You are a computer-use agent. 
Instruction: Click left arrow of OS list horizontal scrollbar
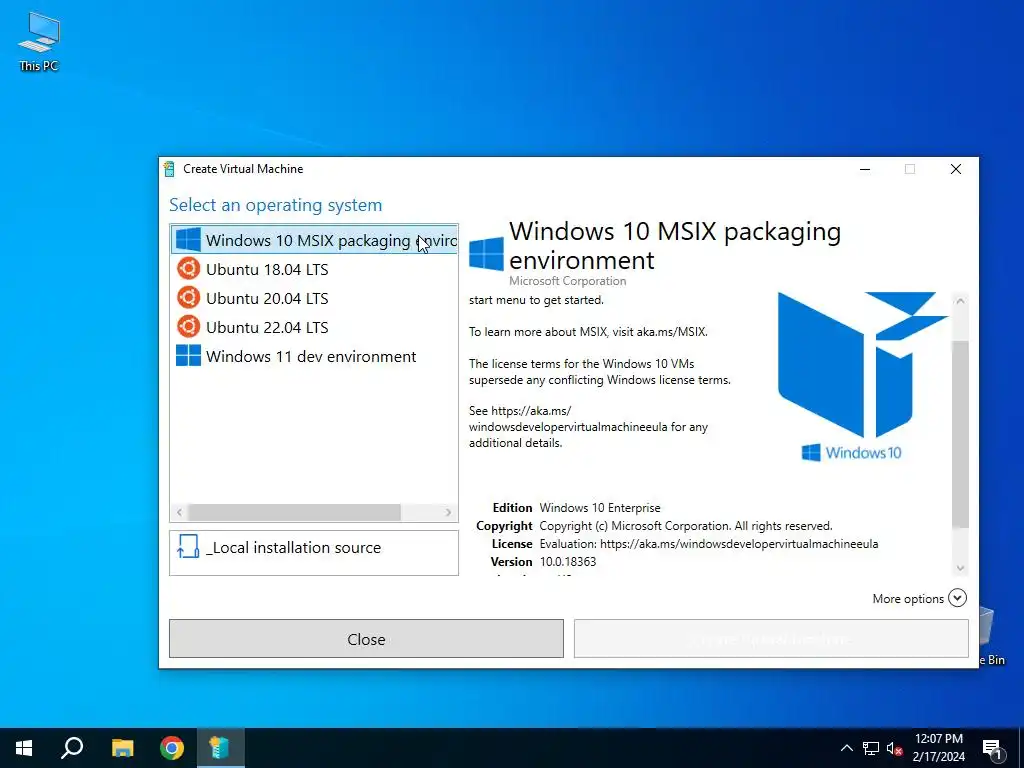click(180, 512)
